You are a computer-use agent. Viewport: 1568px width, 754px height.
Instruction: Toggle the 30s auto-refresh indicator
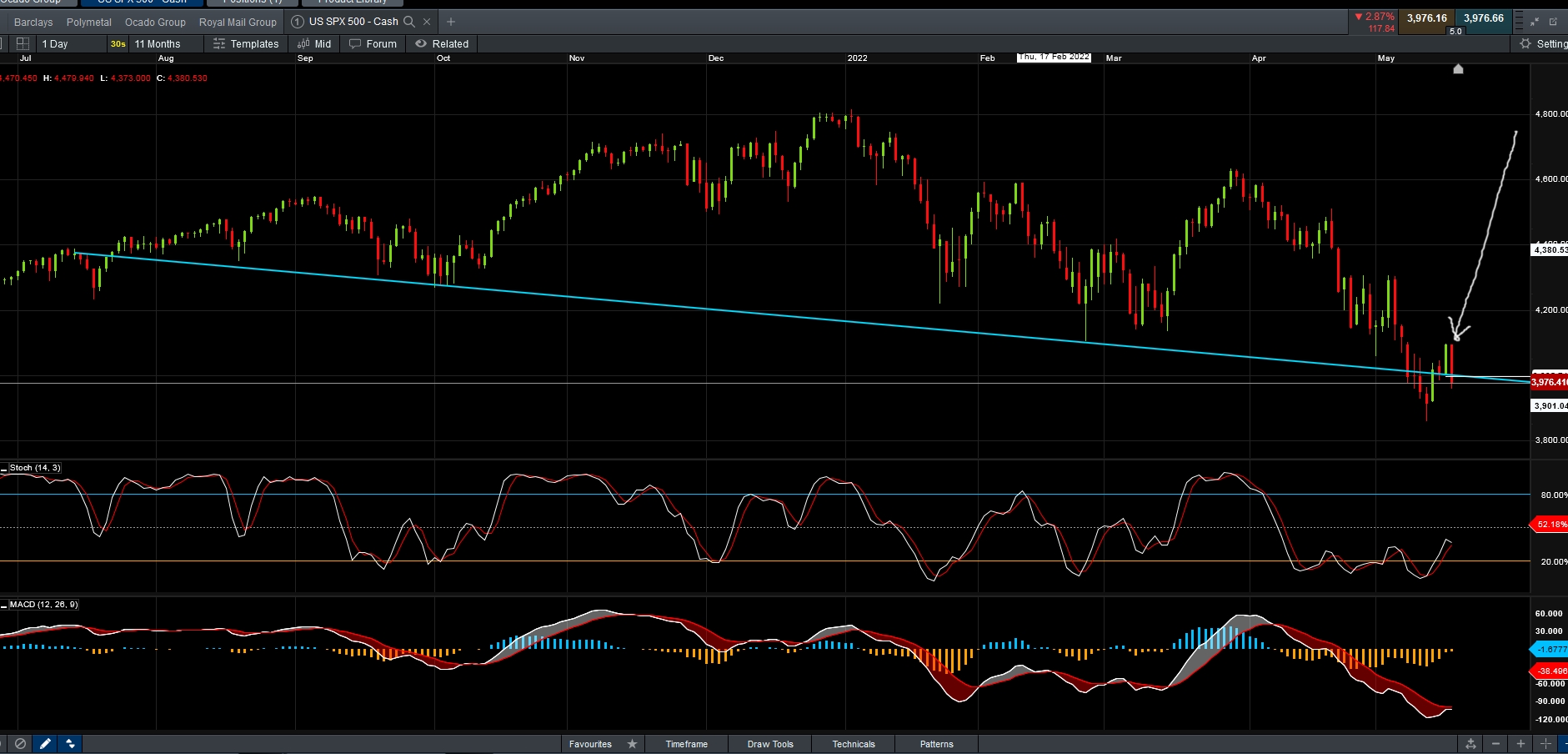pos(118,44)
